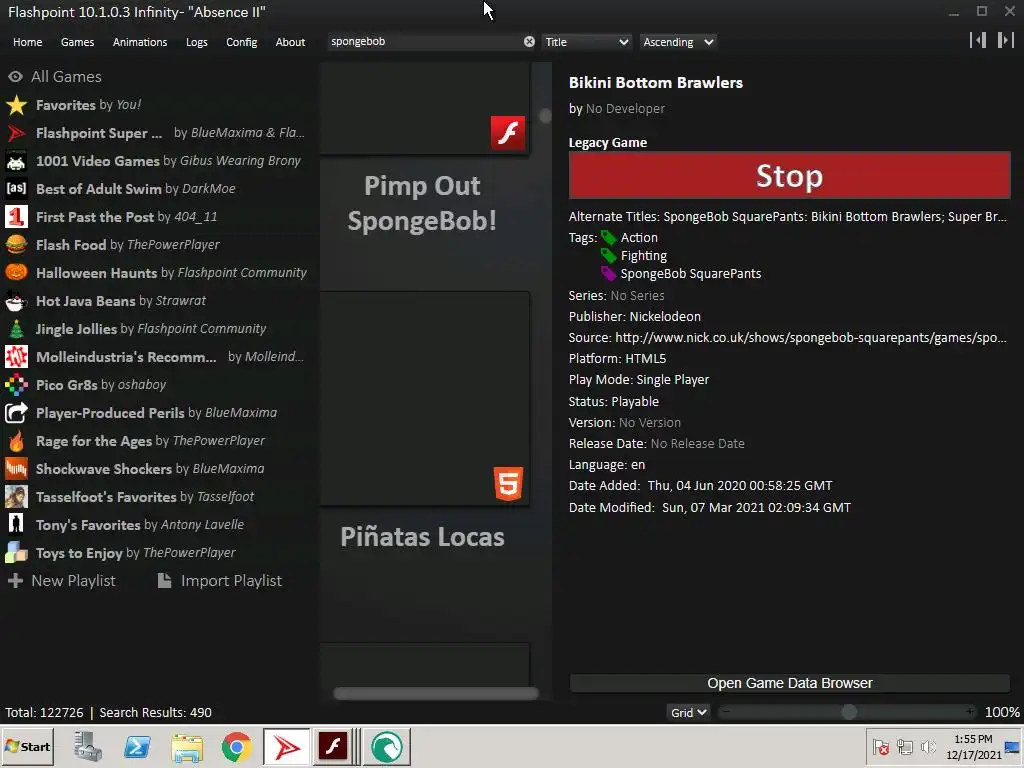Viewport: 1024px width, 768px height.
Task: Show All Games via eye icon
Action: pos(16,77)
